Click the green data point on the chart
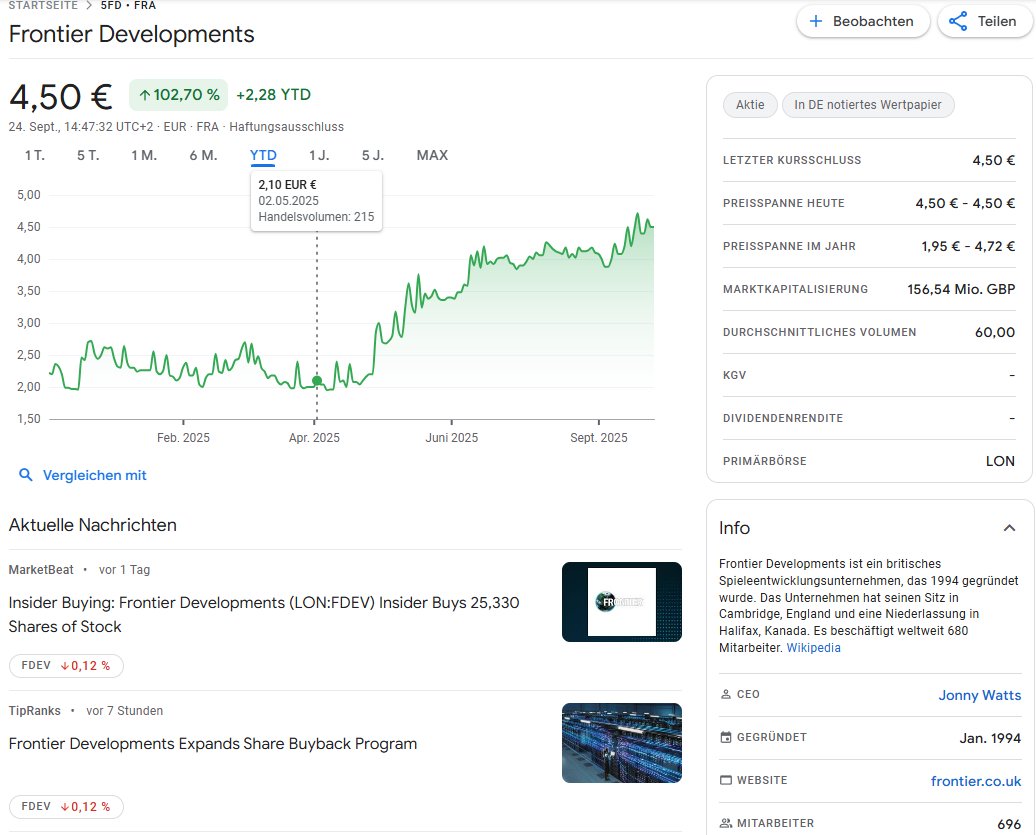Screen dimensions: 1036x835 point(317,381)
